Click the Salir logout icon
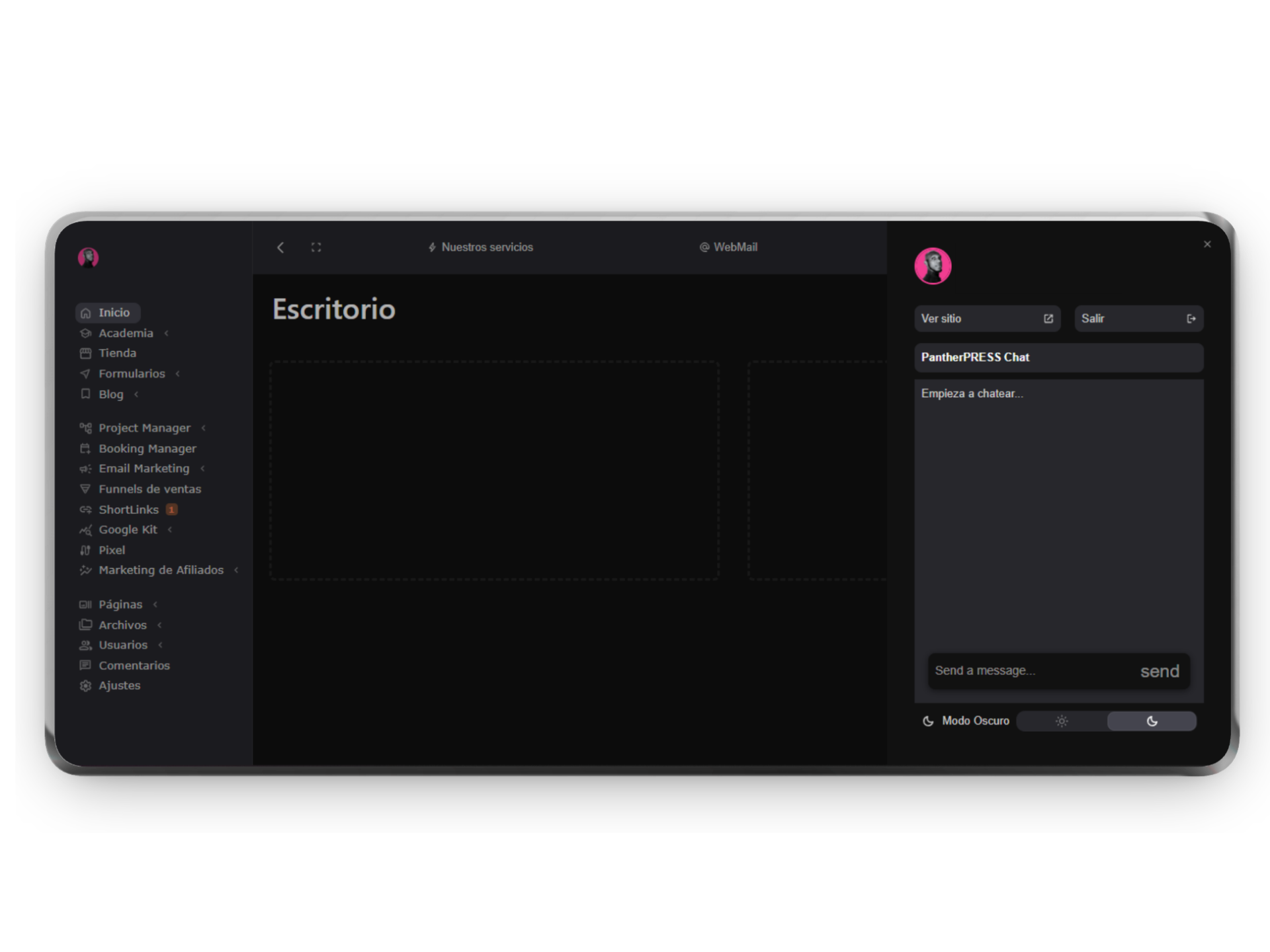Image resolution: width=1270 pixels, height=952 pixels. pos(1191,319)
